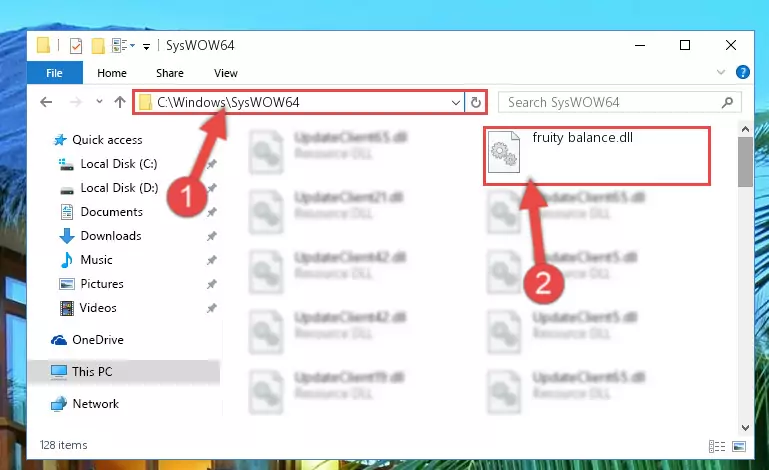
Task: Open Local Disk (C:) in sidebar
Action: click(x=119, y=164)
